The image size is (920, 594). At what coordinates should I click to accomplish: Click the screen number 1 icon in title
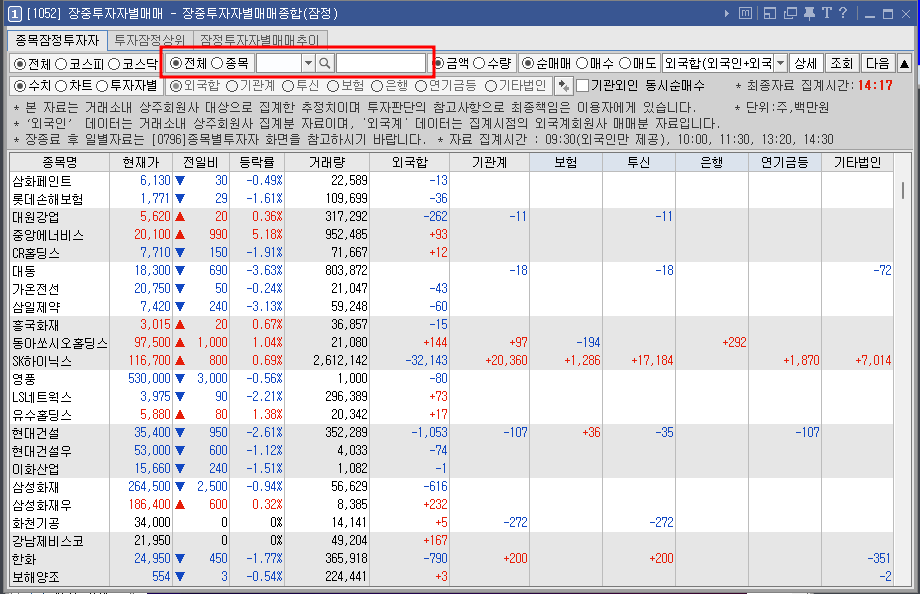click(x=15, y=14)
